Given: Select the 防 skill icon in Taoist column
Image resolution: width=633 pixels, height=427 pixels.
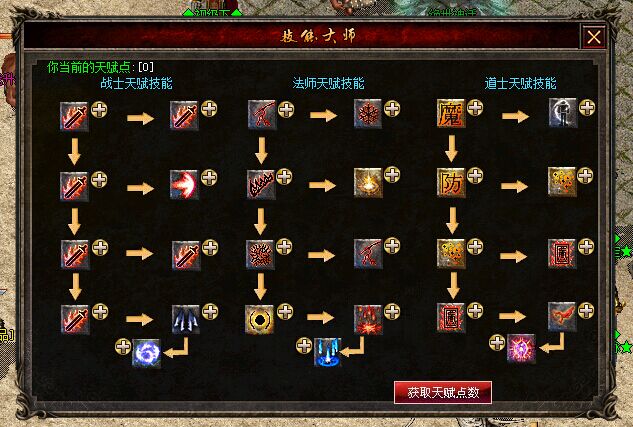Looking at the screenshot, I should [451, 183].
